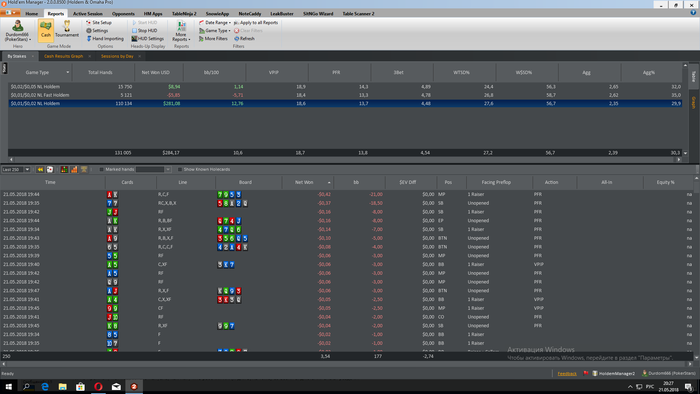Click the playing cards replayer icon

tap(50, 170)
